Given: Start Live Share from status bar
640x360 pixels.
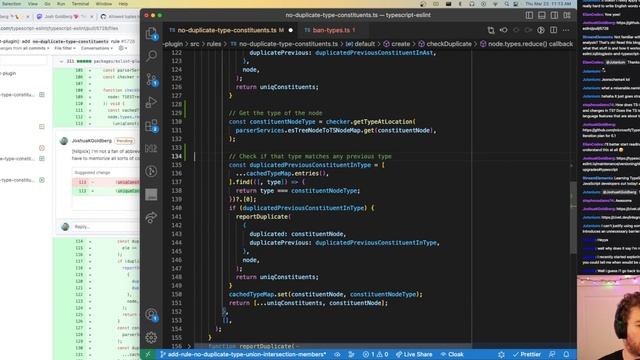Looking at the screenshot, I should coord(414,354).
